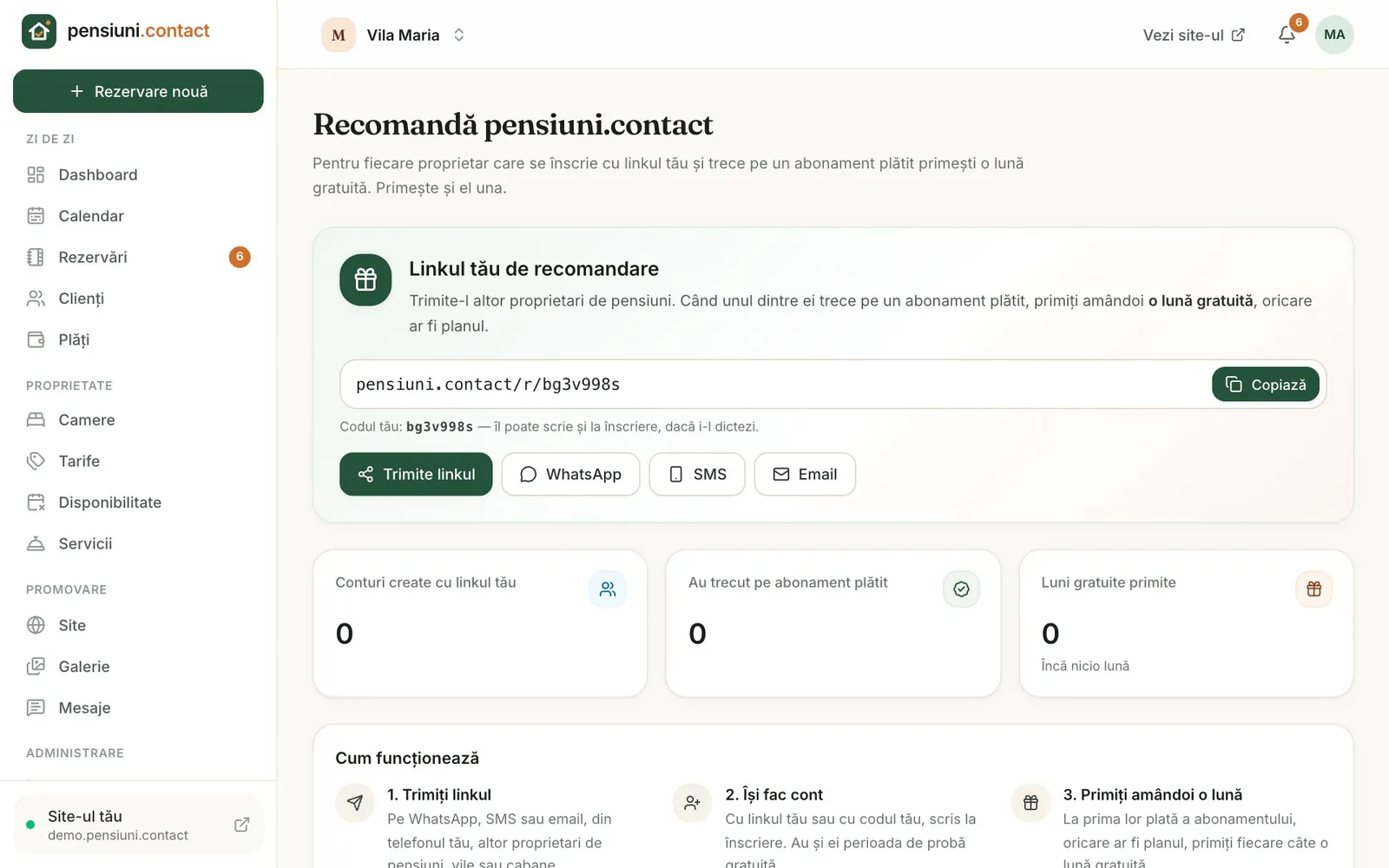Click the gift icon beside Linkul tău de recomandare

pos(365,279)
